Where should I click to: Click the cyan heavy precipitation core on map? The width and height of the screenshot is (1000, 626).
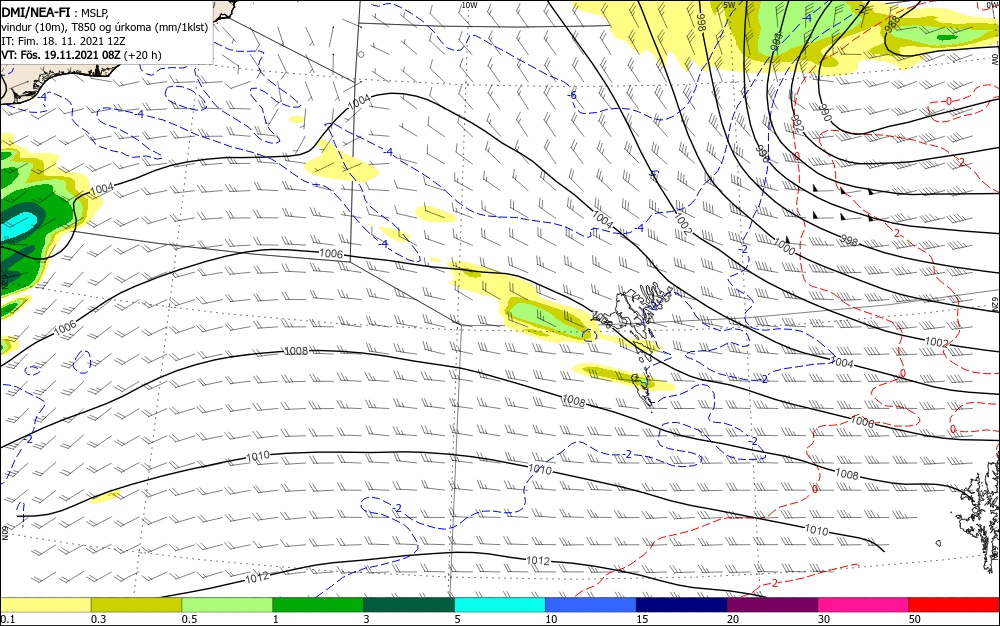pyautogui.click(x=18, y=227)
